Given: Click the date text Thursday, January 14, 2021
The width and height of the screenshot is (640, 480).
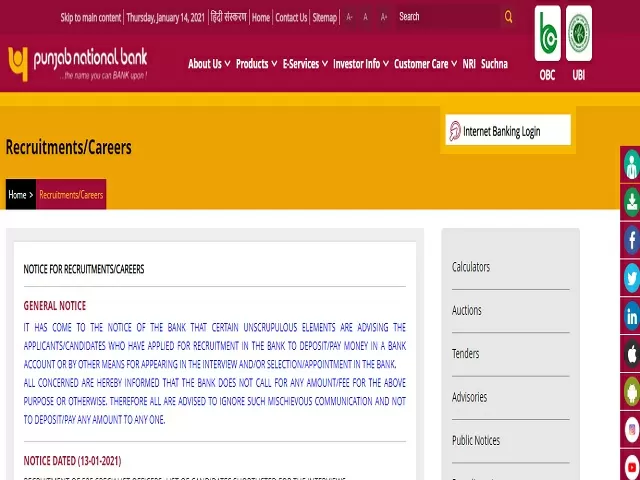Looking at the screenshot, I should (165, 18).
